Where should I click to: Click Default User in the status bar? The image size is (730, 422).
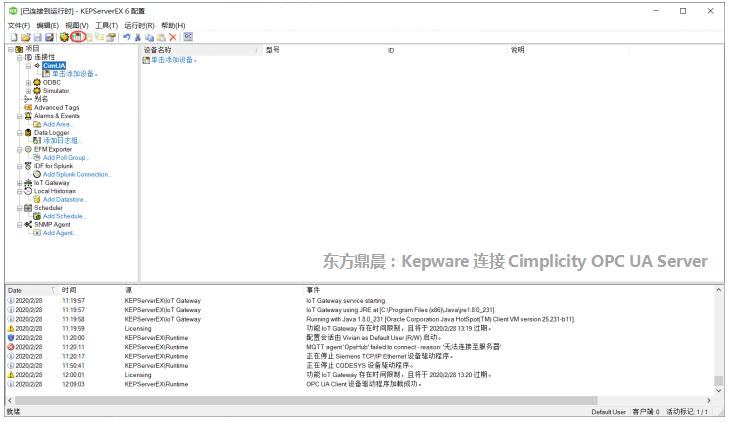coord(608,412)
